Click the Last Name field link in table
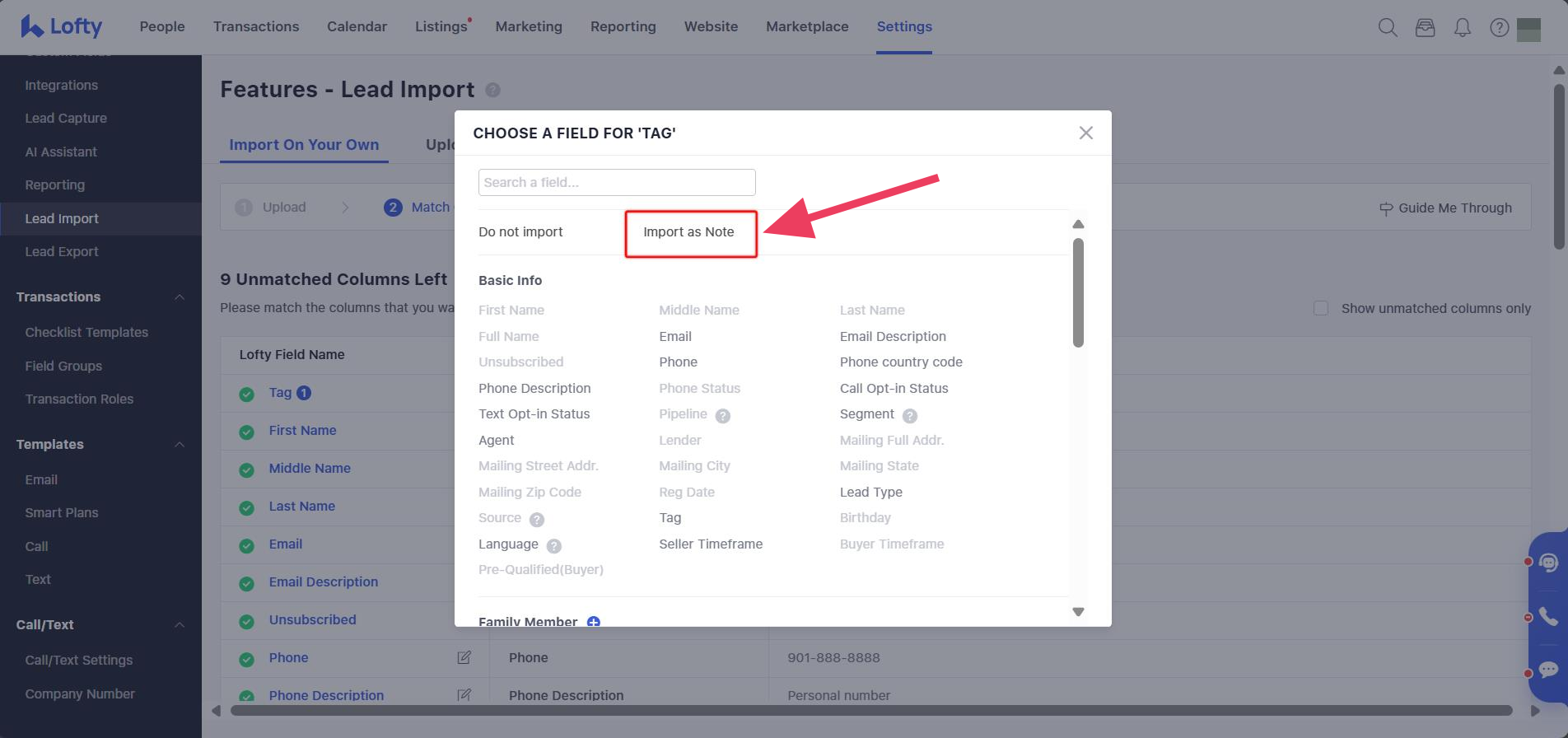This screenshot has width=1568, height=738. click(x=302, y=507)
